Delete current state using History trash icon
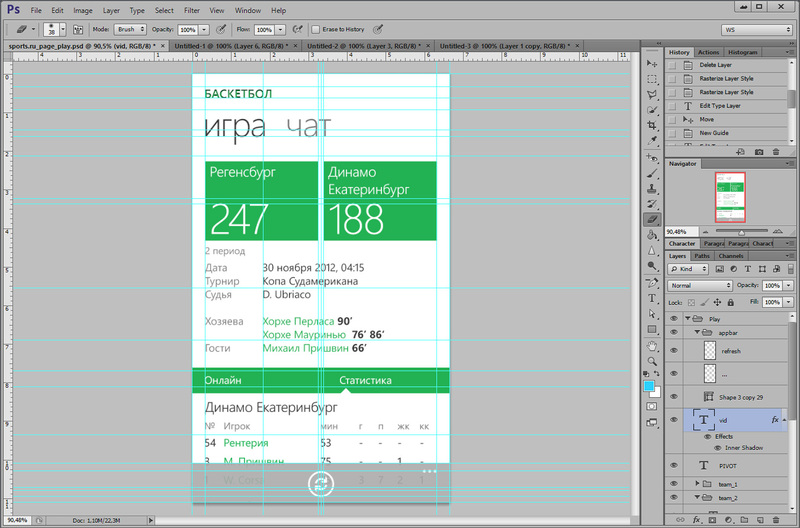Viewport: 800px width, 528px height. point(776,150)
